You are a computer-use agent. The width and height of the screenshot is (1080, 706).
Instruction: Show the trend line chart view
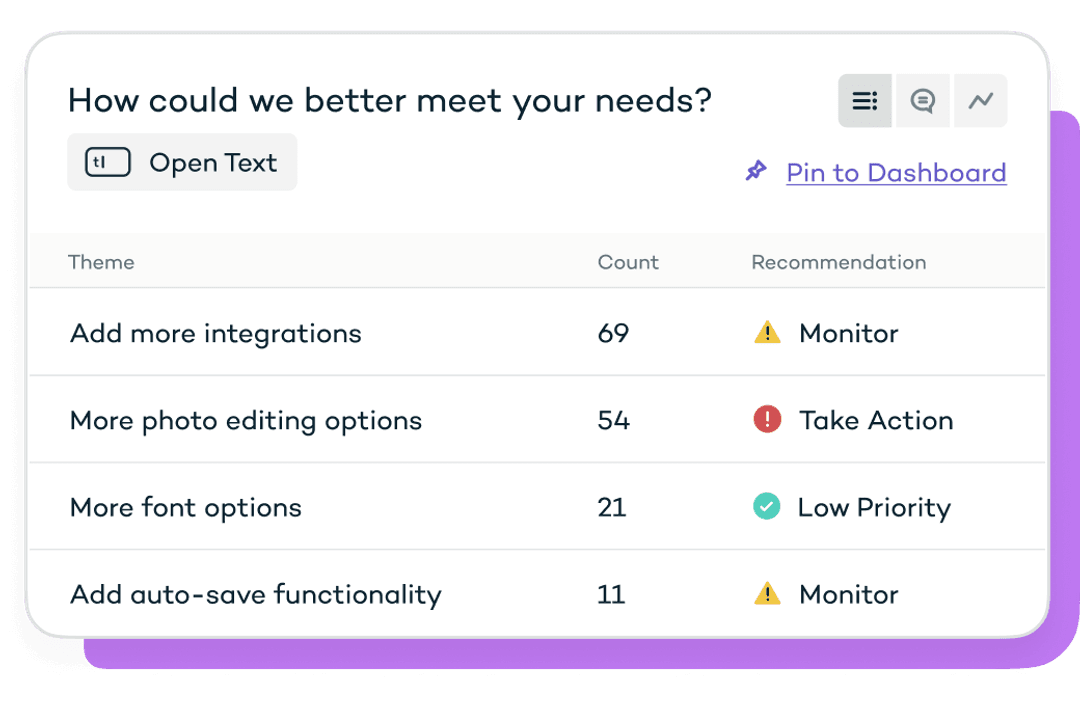981,101
